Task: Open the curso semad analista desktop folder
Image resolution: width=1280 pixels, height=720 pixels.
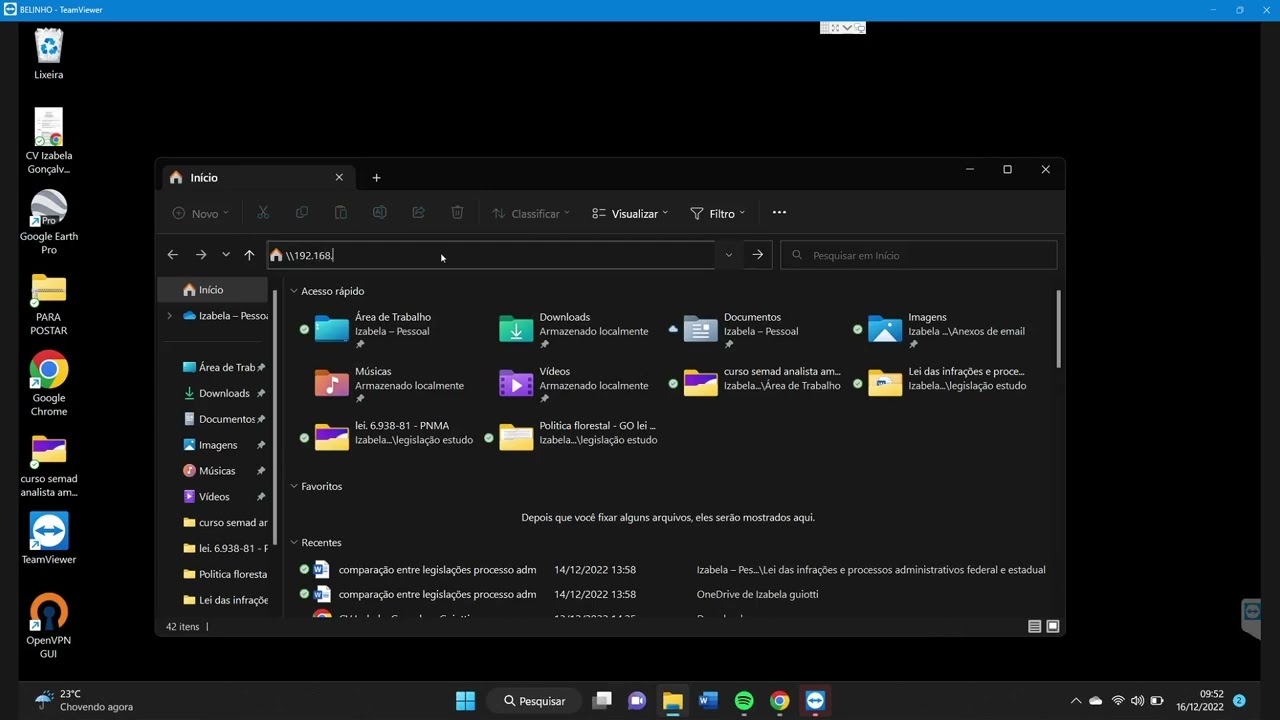Action: 48,465
